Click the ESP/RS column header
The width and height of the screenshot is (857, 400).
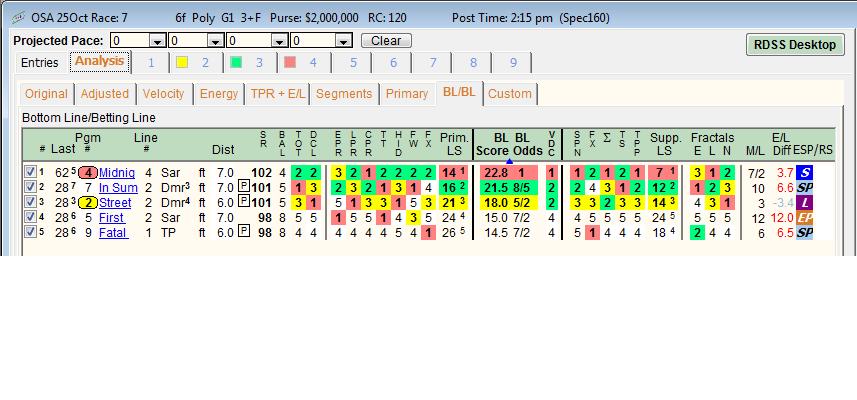pyautogui.click(x=813, y=150)
